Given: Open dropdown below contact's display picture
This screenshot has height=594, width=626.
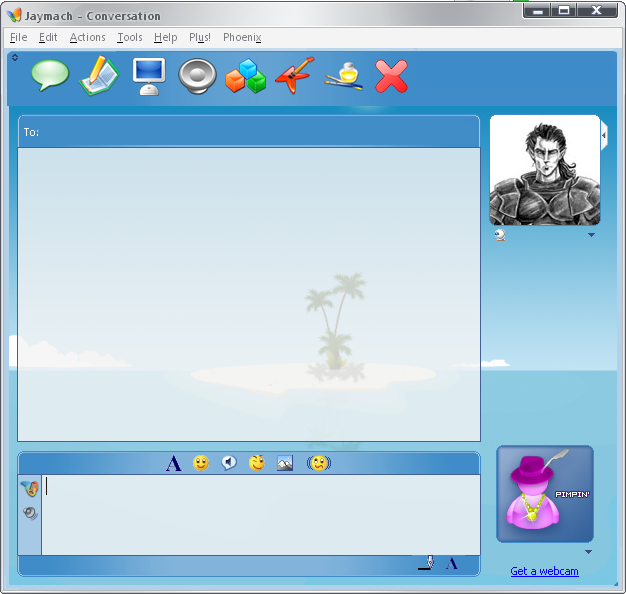Looking at the screenshot, I should click(591, 236).
